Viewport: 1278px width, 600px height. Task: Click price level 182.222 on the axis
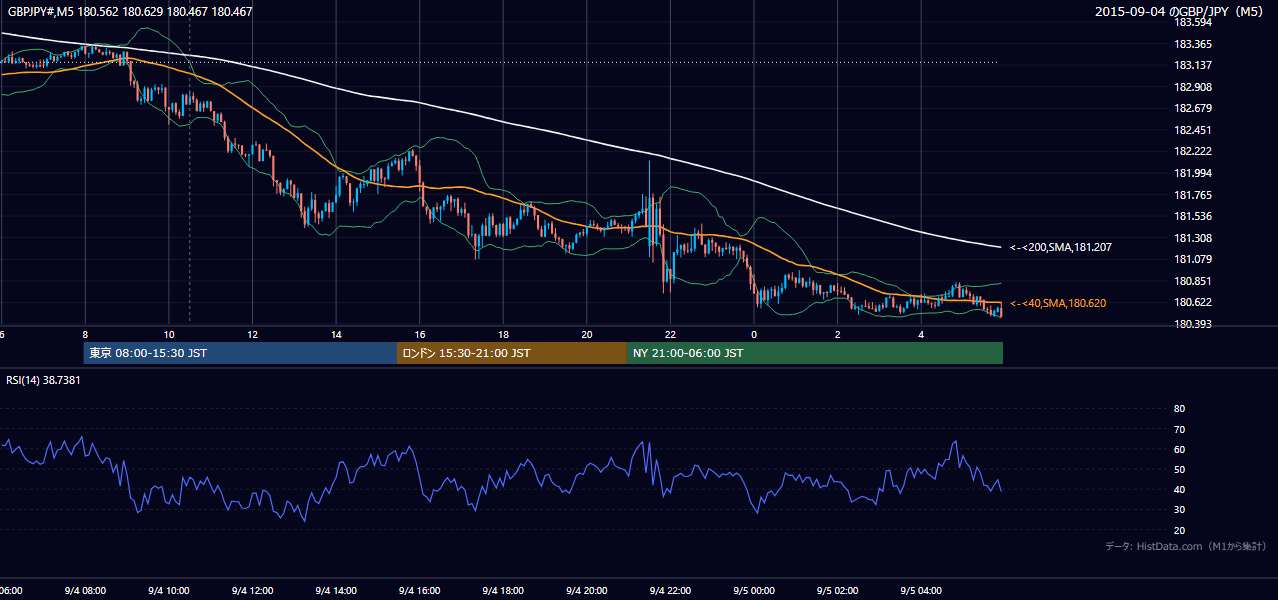tap(1192, 152)
